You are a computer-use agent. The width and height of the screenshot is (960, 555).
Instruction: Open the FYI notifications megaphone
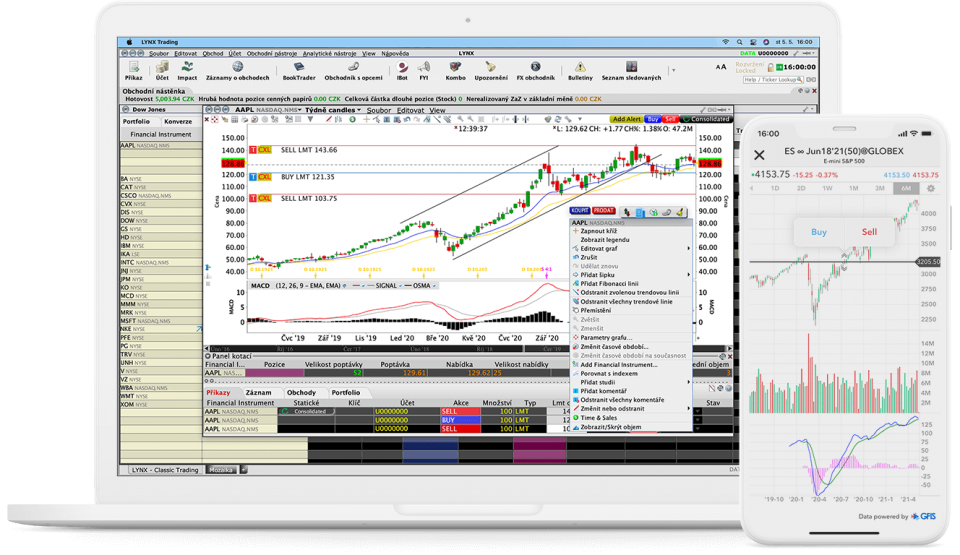pyautogui.click(x=424, y=70)
